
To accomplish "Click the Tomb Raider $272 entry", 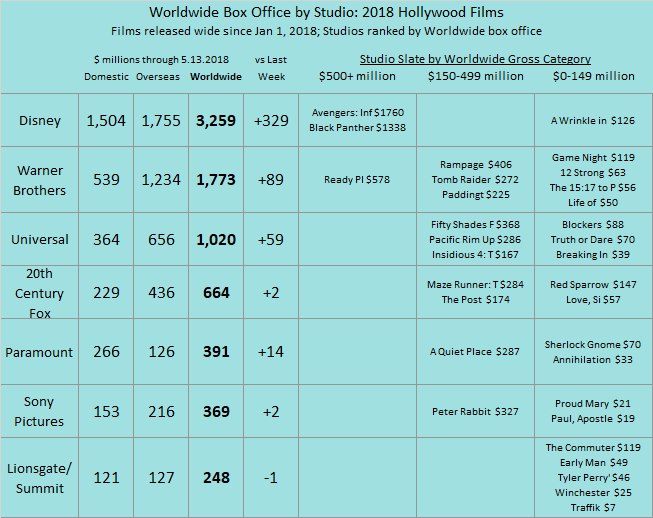I will pos(475,179).
